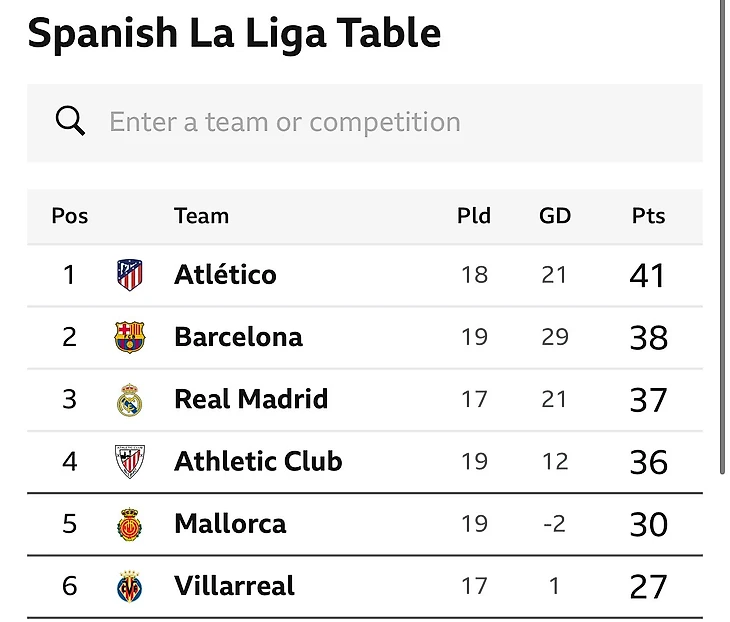Open the Villarreal team link
The image size is (730, 622).
click(x=234, y=586)
